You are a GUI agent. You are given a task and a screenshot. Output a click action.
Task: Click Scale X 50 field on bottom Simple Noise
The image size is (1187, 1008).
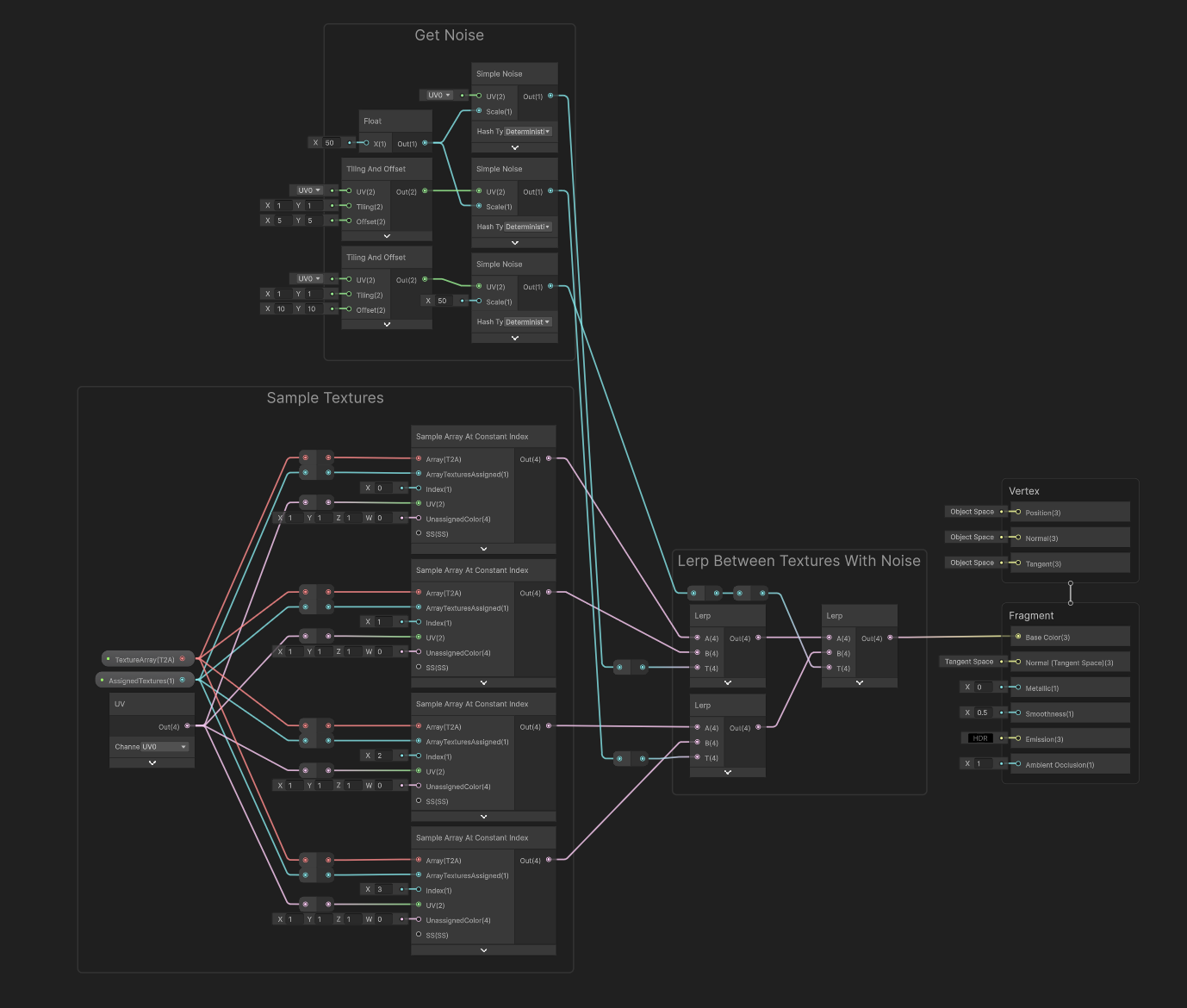[x=445, y=301]
